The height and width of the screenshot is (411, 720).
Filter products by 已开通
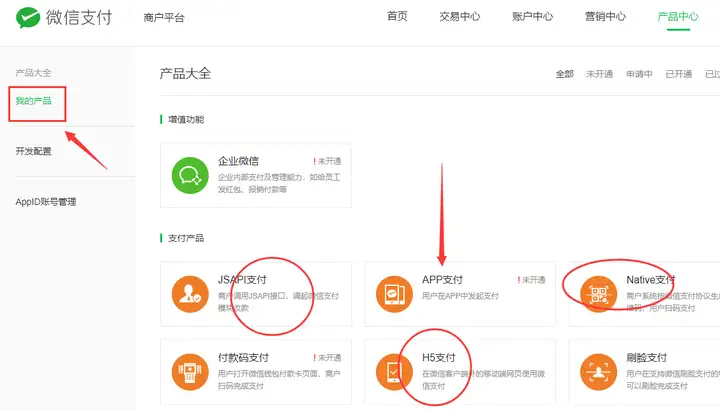coord(679,74)
